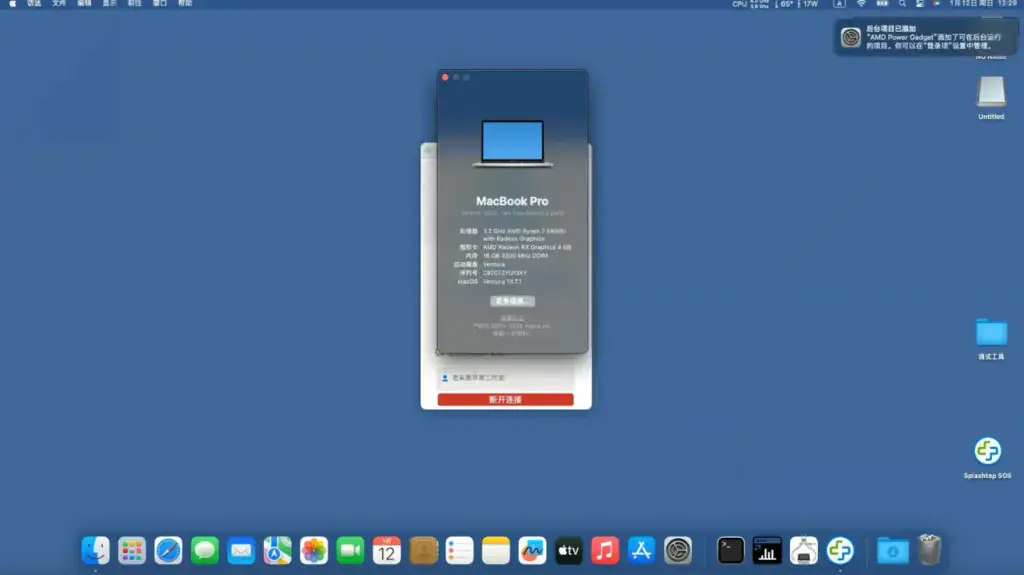The width and height of the screenshot is (1024, 575).
Task: Click the 16 GB 3200 MHz memory value
Action: click(x=515, y=255)
